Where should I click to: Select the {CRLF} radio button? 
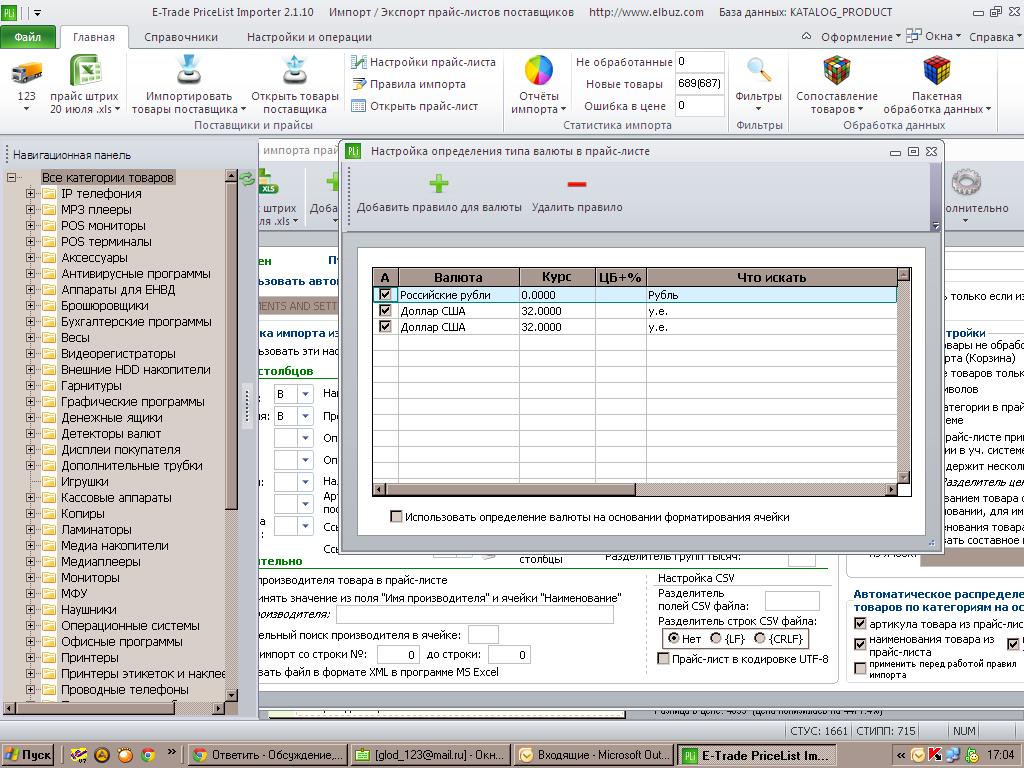760,638
